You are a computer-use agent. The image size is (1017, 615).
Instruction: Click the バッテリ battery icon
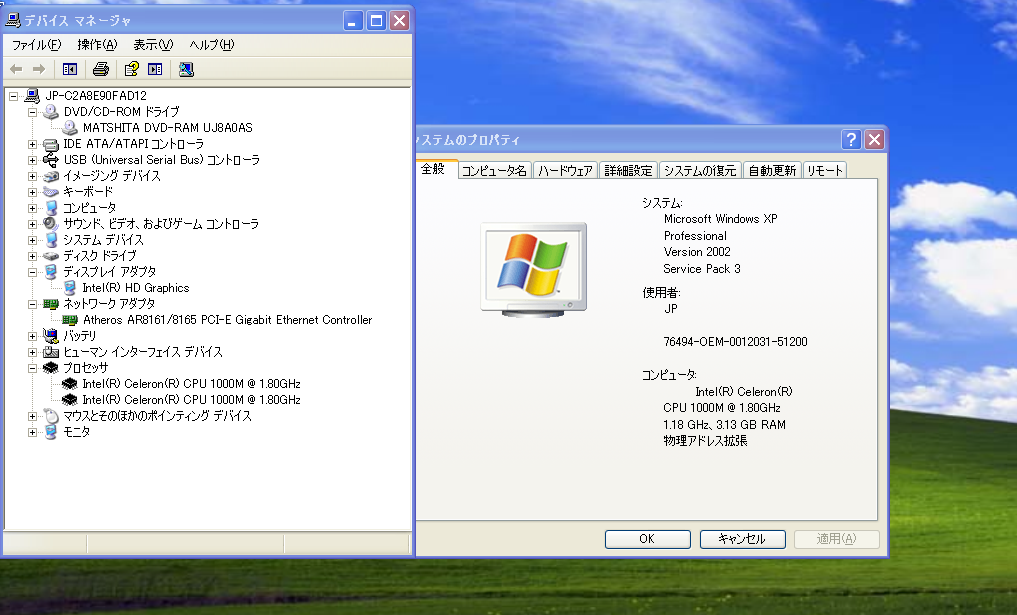point(51,335)
